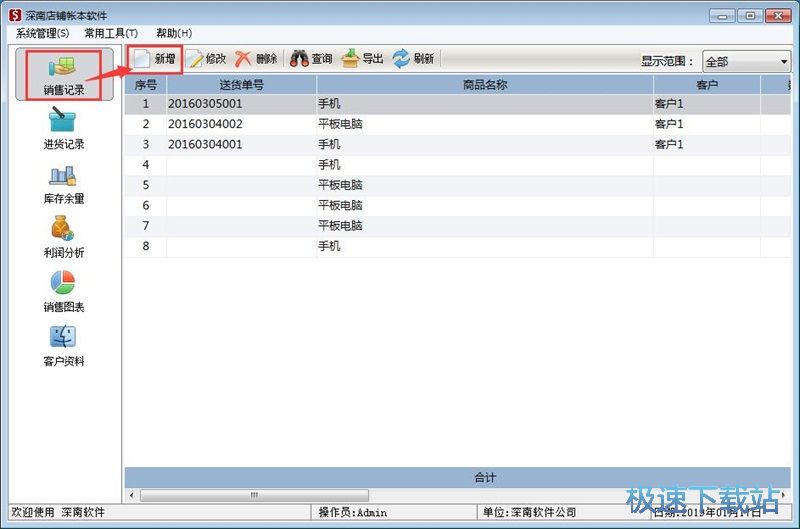
Task: Close the 深南店铺帐本软件 window
Action: click(778, 16)
